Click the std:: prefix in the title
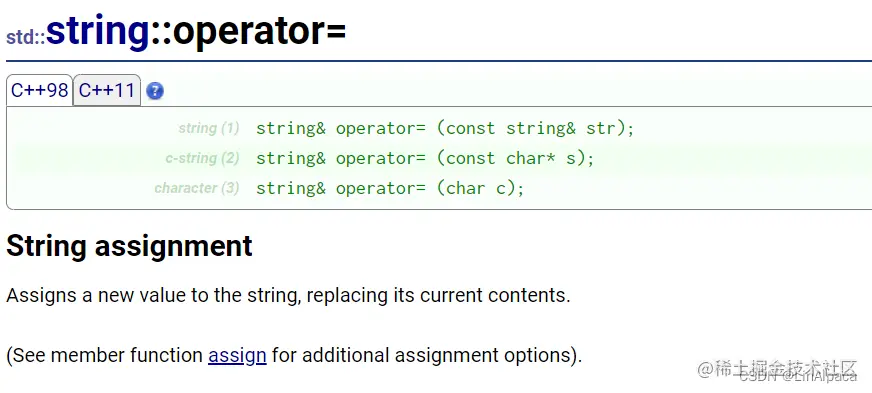 [x=26, y=37]
